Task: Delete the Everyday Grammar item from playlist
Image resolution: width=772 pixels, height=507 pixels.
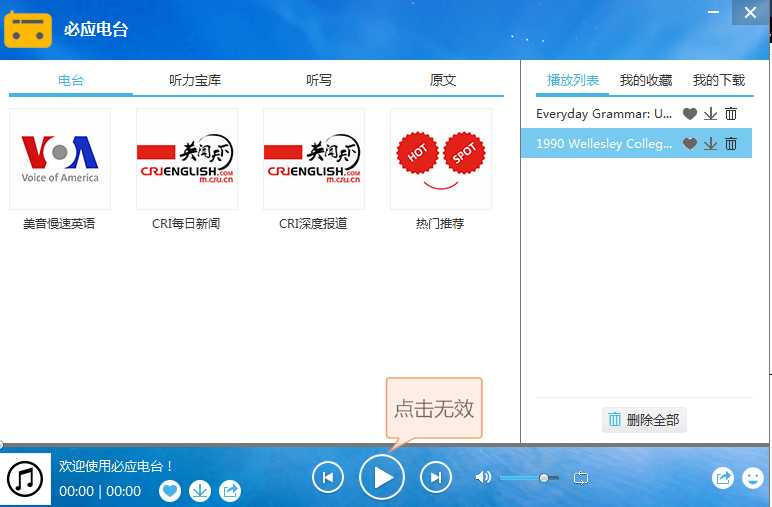Action: (731, 114)
